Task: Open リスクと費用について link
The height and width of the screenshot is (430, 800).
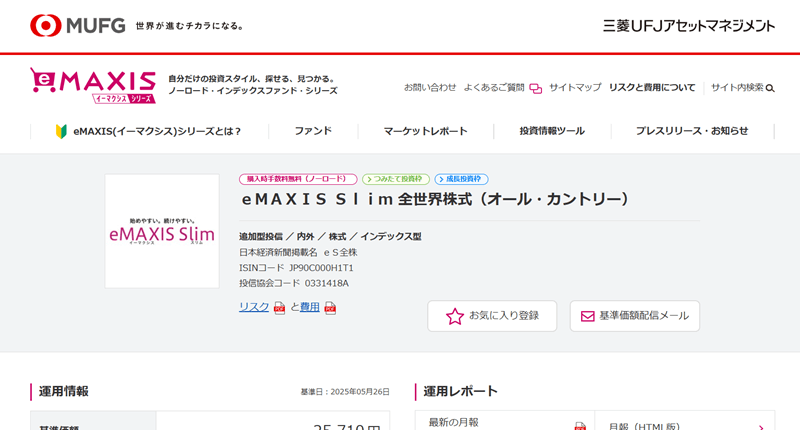Action: pyautogui.click(x=652, y=88)
